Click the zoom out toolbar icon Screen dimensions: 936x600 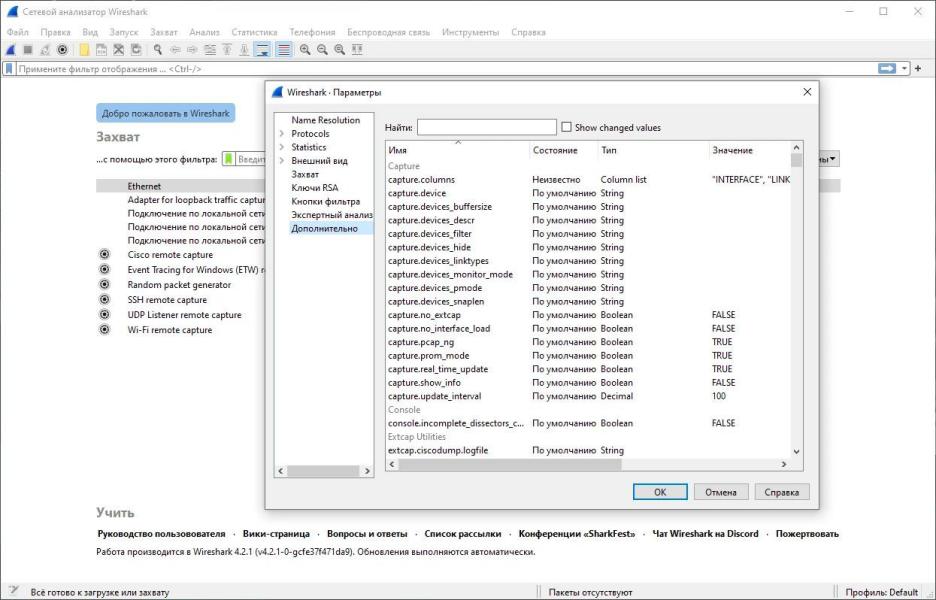322,50
